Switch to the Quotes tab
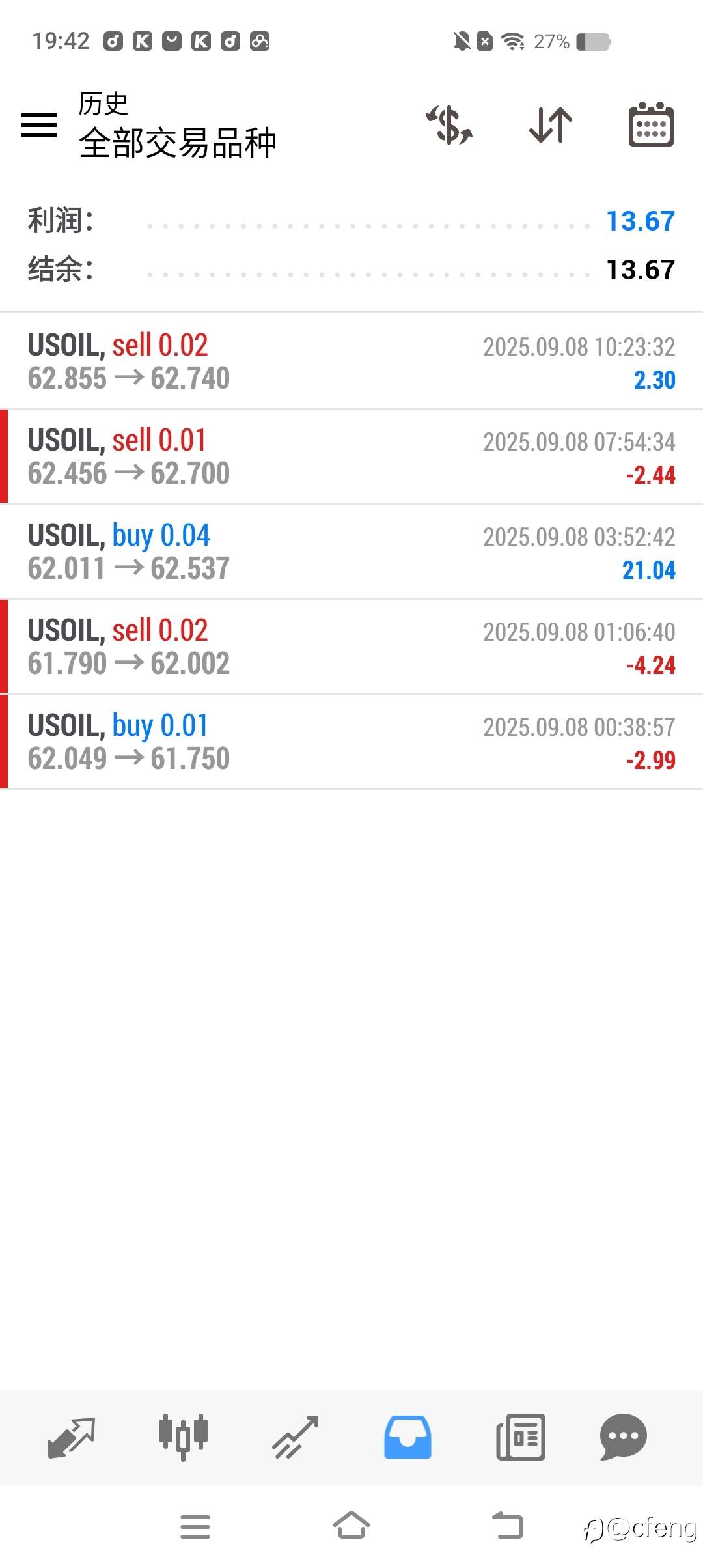This screenshot has height=1568, width=703. pos(72,1436)
